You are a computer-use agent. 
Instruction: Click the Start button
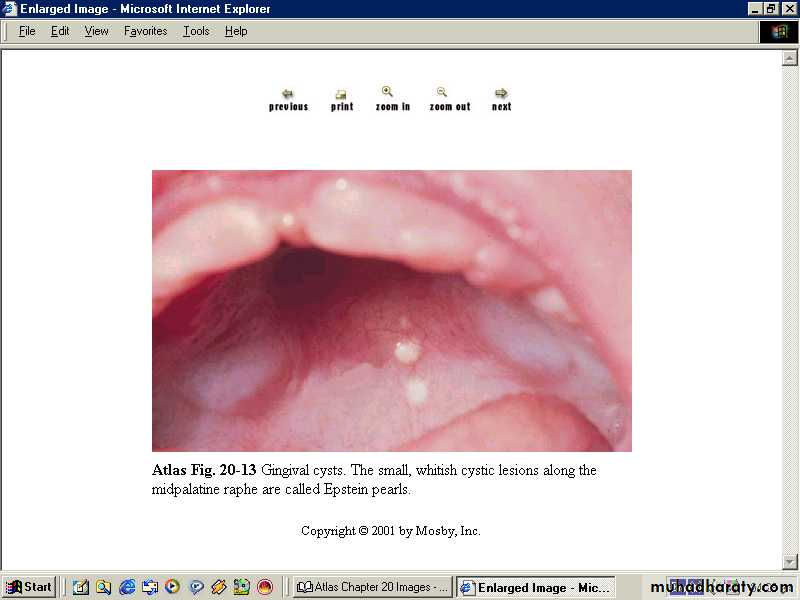(x=29, y=587)
